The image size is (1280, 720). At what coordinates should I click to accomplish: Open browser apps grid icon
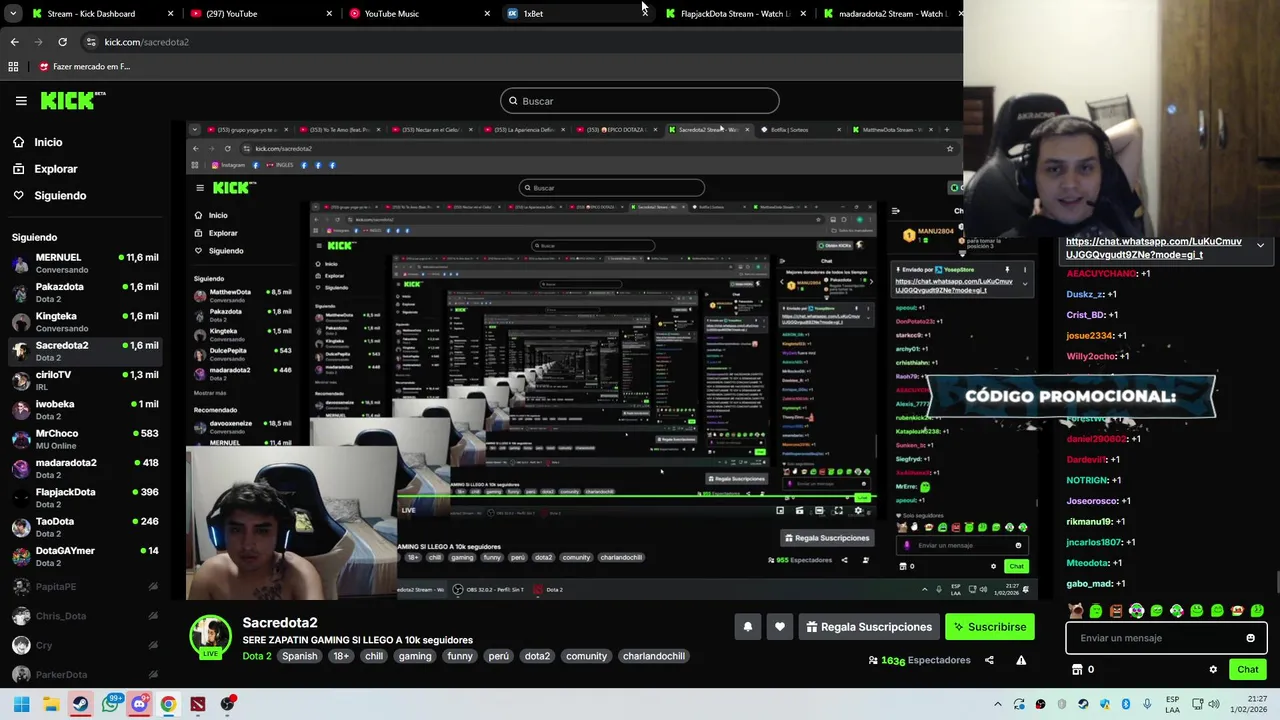pyautogui.click(x=13, y=67)
